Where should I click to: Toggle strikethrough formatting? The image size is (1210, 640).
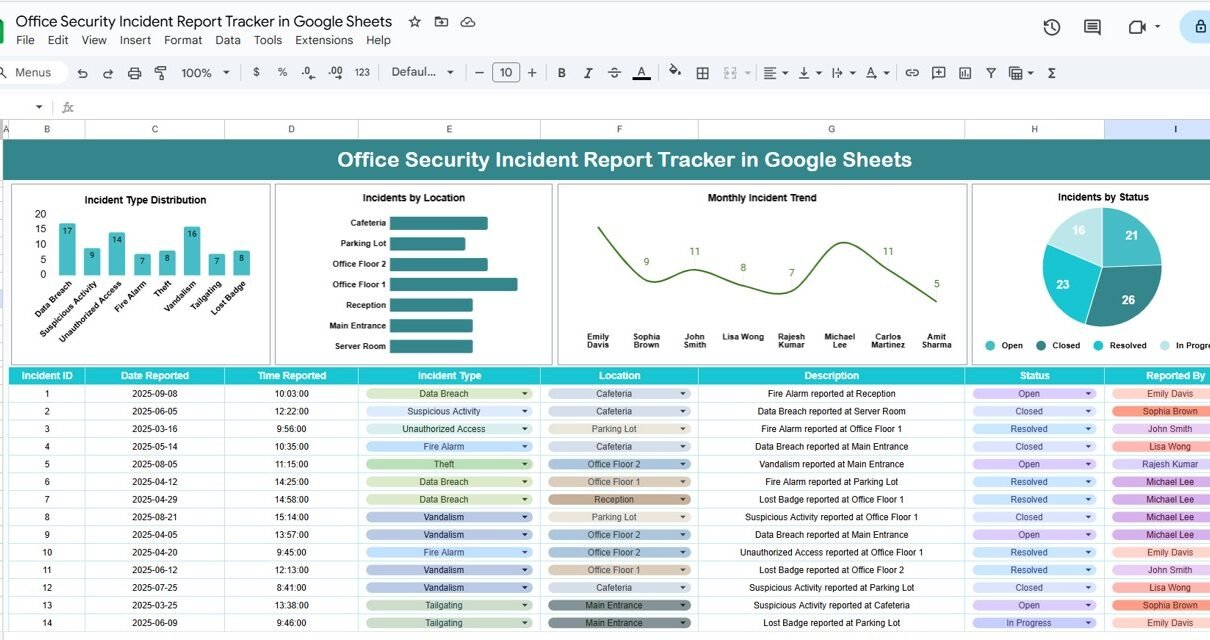point(614,73)
